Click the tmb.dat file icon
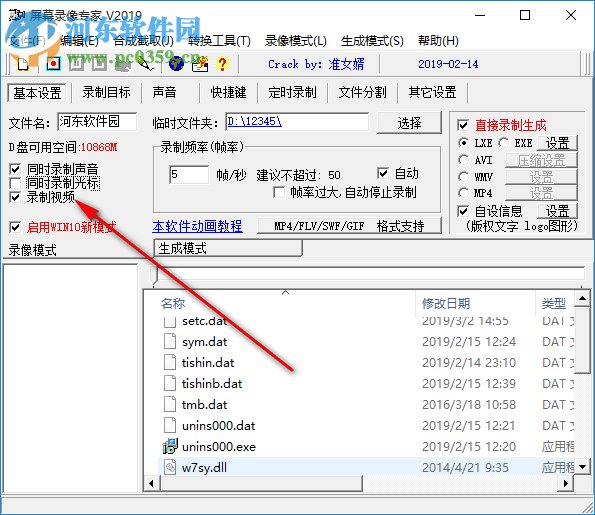Screen dimensions: 595x515 click(x=170, y=404)
